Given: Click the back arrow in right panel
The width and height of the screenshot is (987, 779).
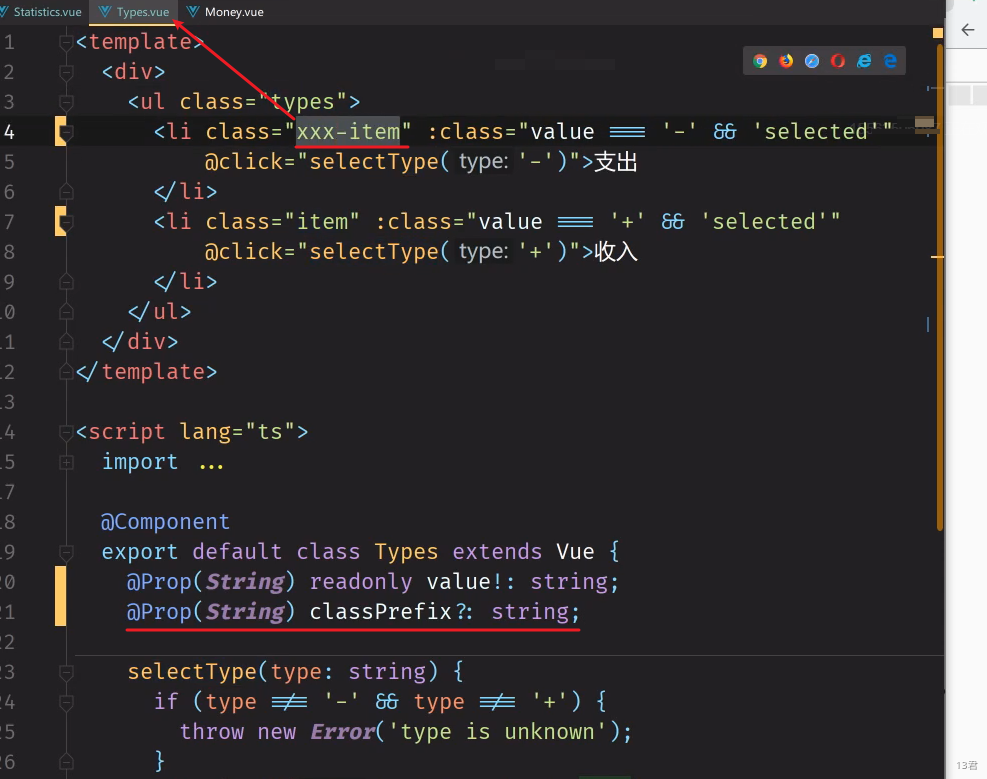Looking at the screenshot, I should [x=967, y=30].
